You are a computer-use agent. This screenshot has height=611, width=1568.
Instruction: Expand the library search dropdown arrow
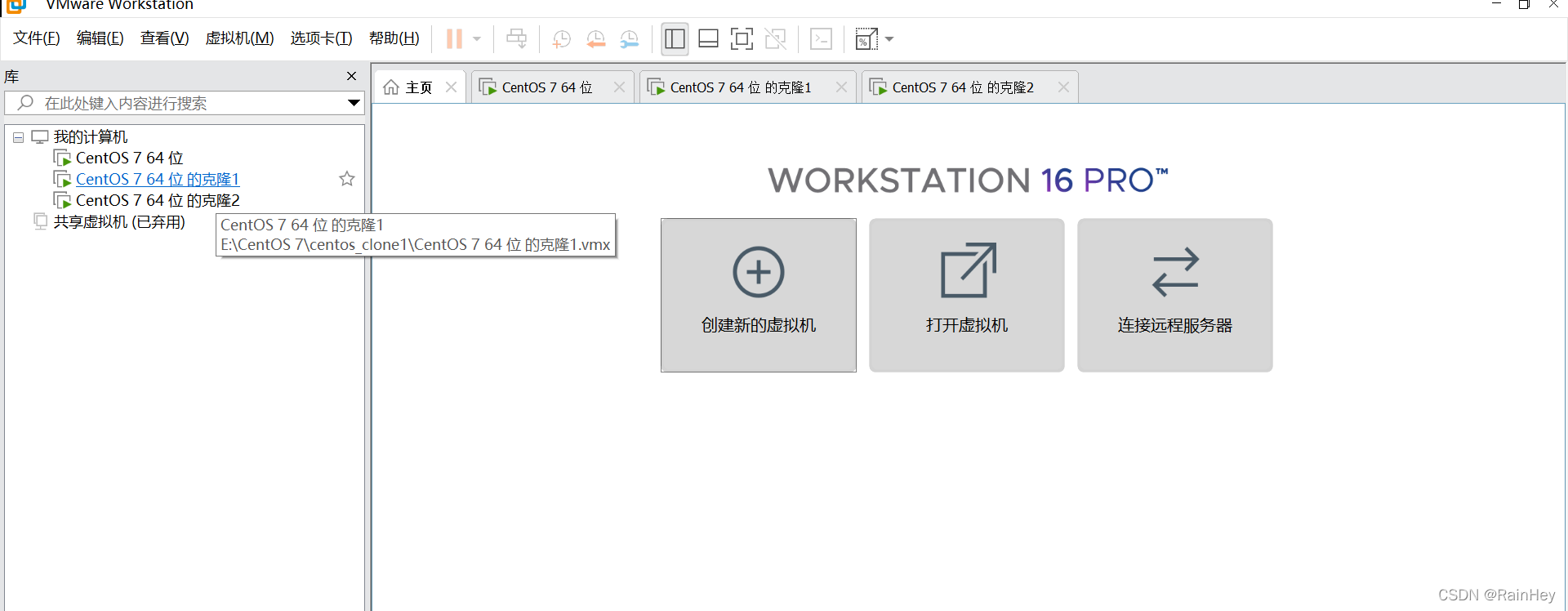point(354,103)
